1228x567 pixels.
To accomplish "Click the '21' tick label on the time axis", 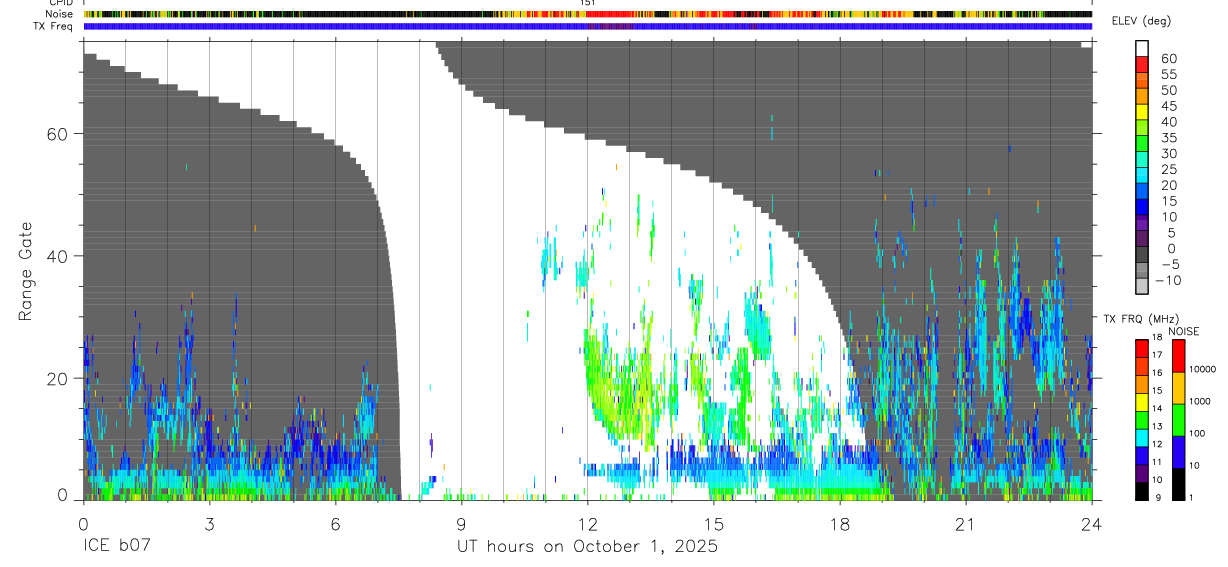I will 965,524.
